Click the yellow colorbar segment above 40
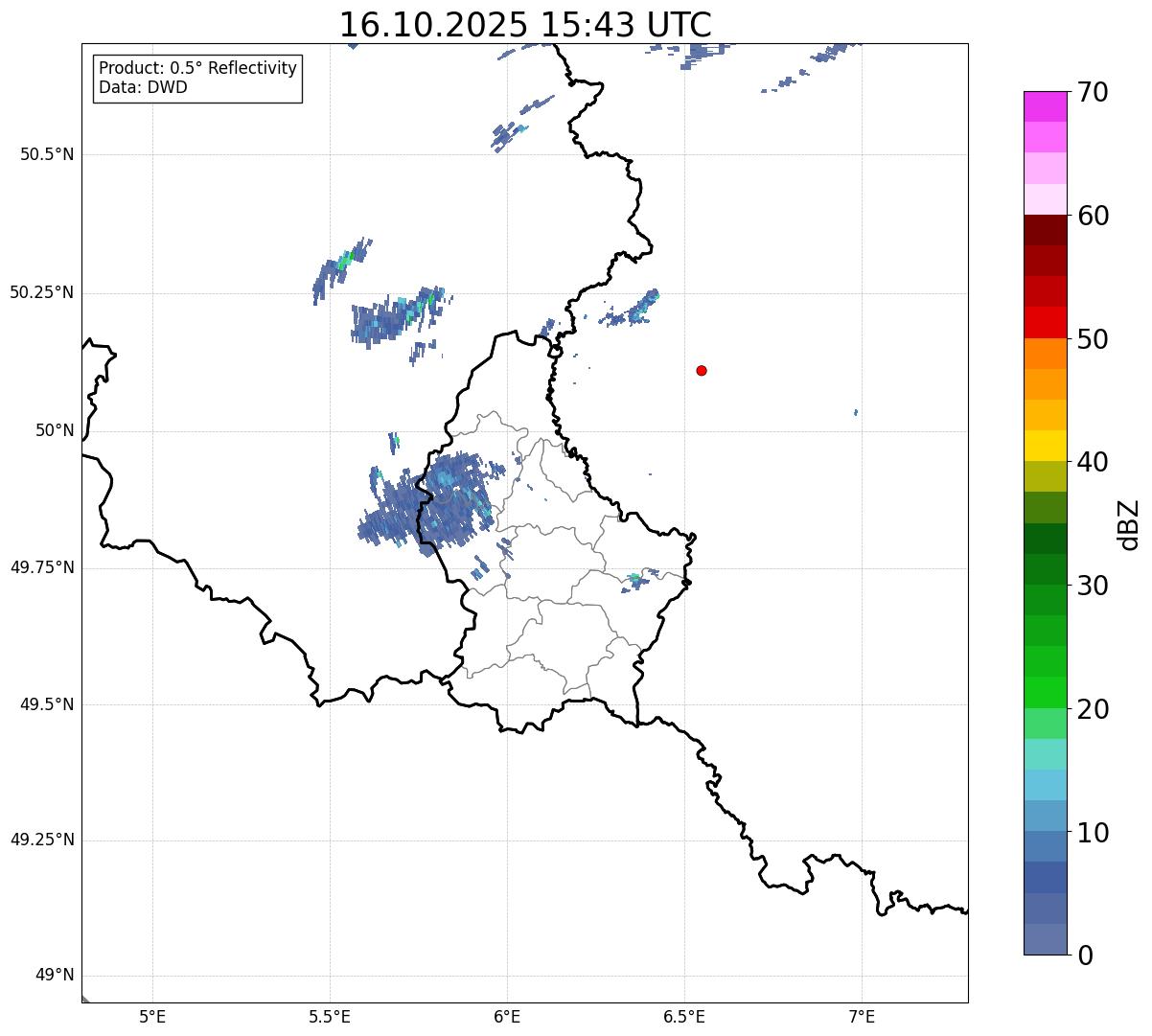Screen dimensions: 1152x1036 click(x=1045, y=446)
